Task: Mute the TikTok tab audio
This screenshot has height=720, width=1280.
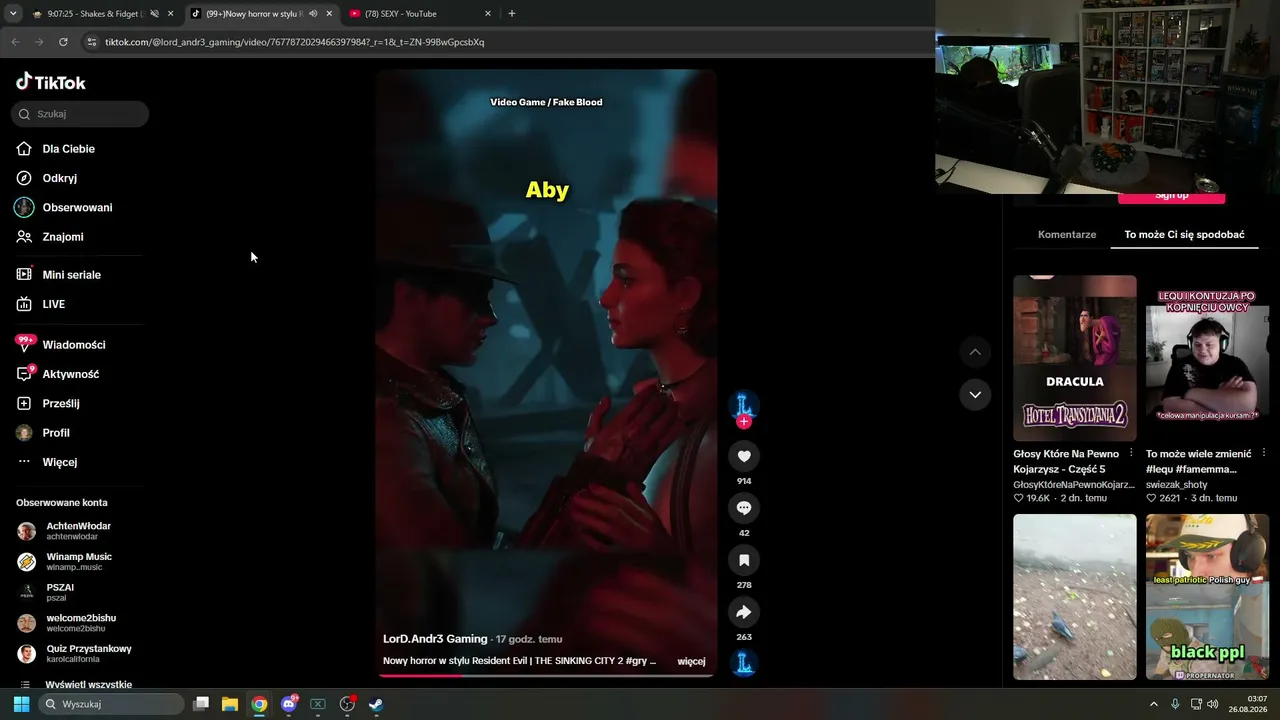Action: [x=313, y=14]
